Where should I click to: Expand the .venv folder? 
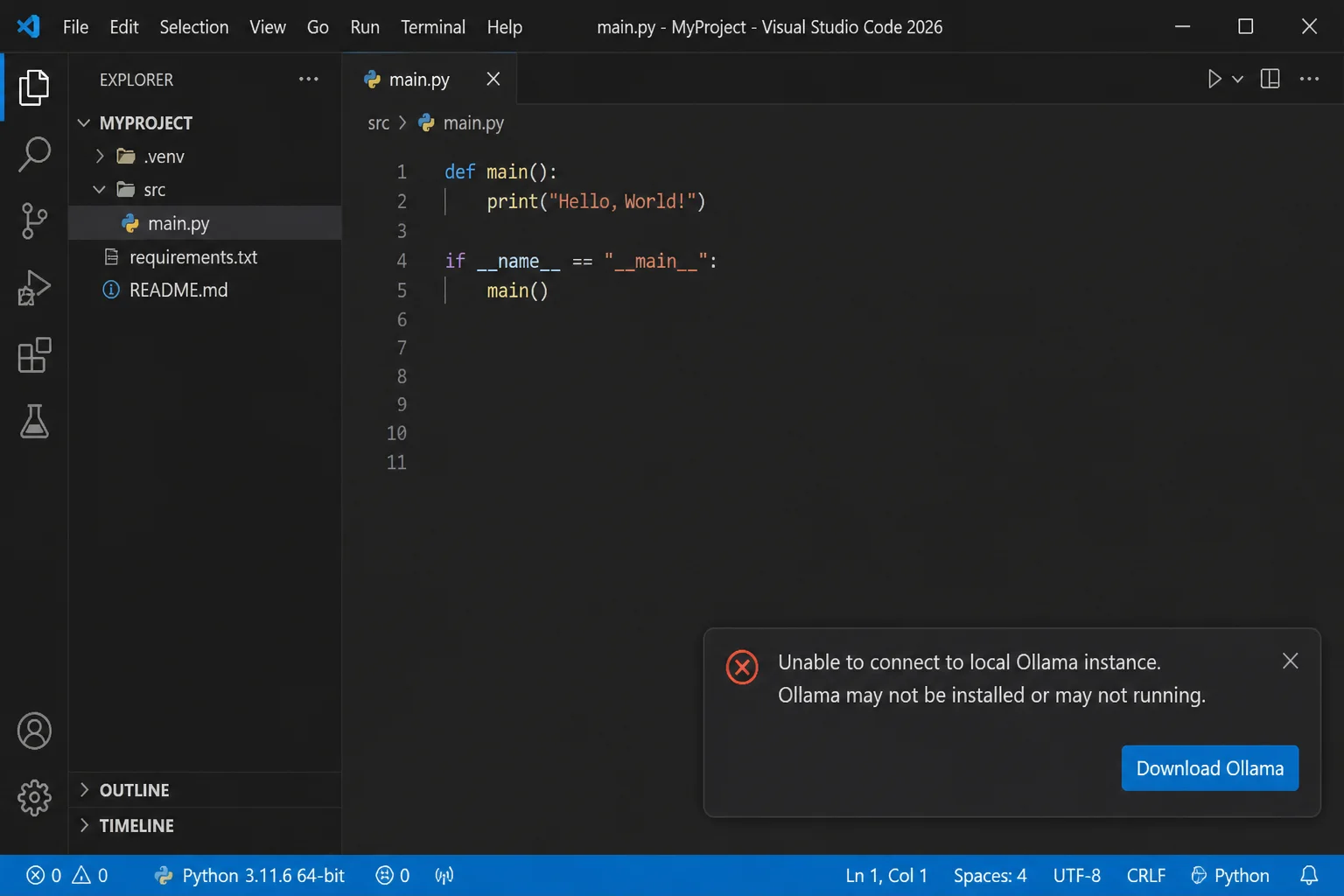click(100, 156)
